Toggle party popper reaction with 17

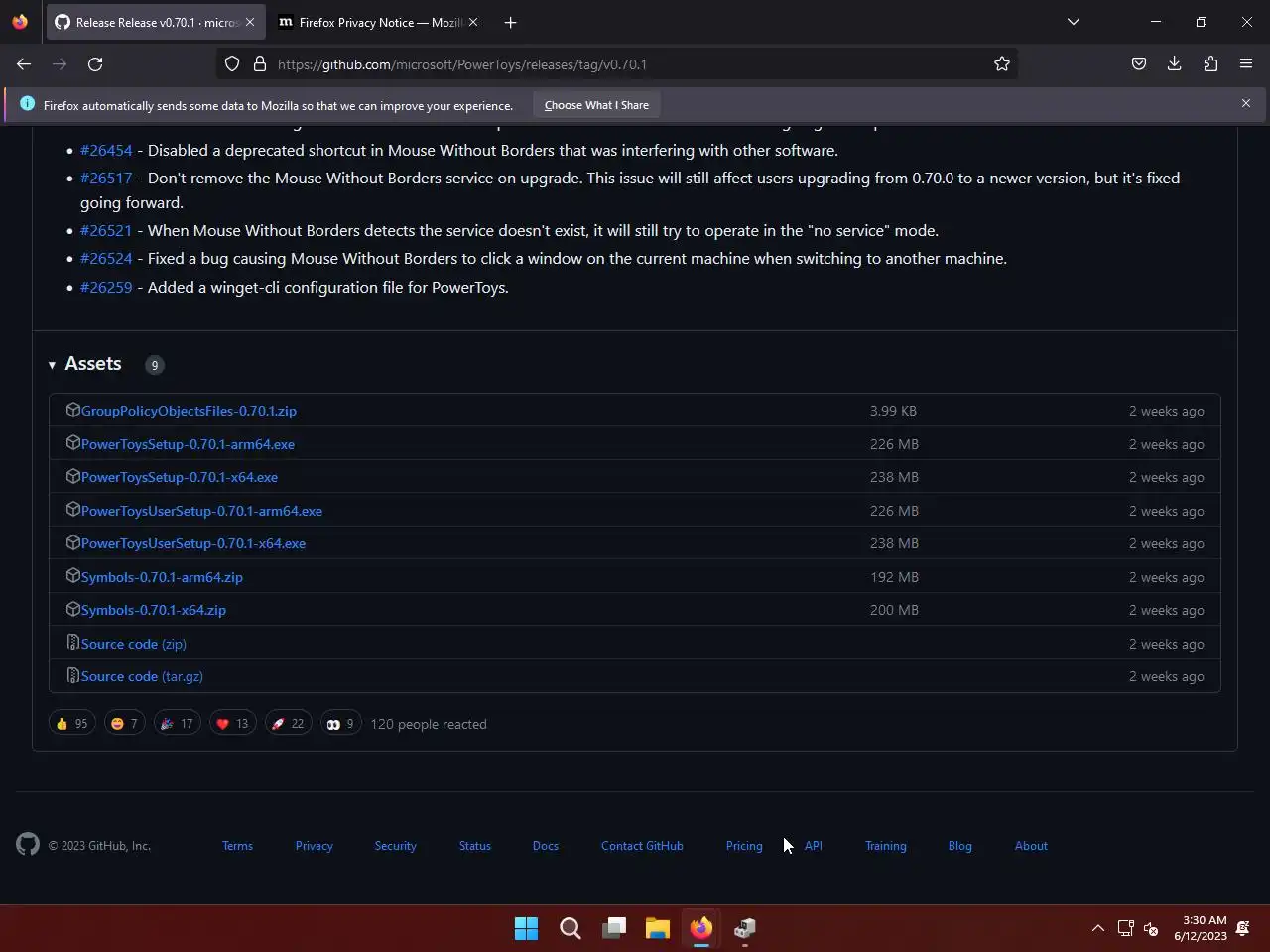177,724
